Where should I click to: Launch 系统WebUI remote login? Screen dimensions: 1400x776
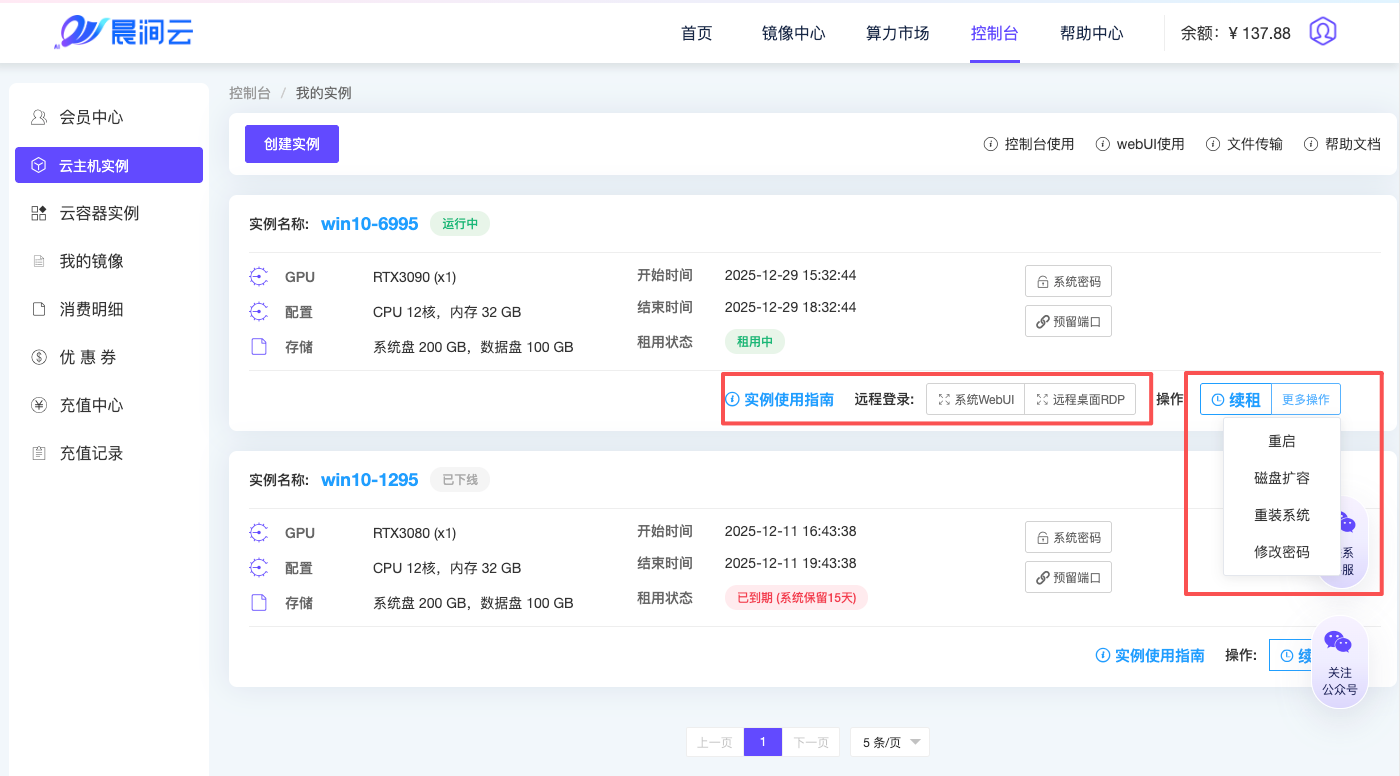(975, 400)
